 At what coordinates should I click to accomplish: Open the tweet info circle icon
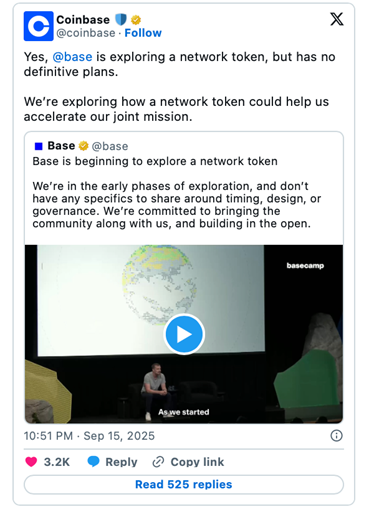coord(336,436)
